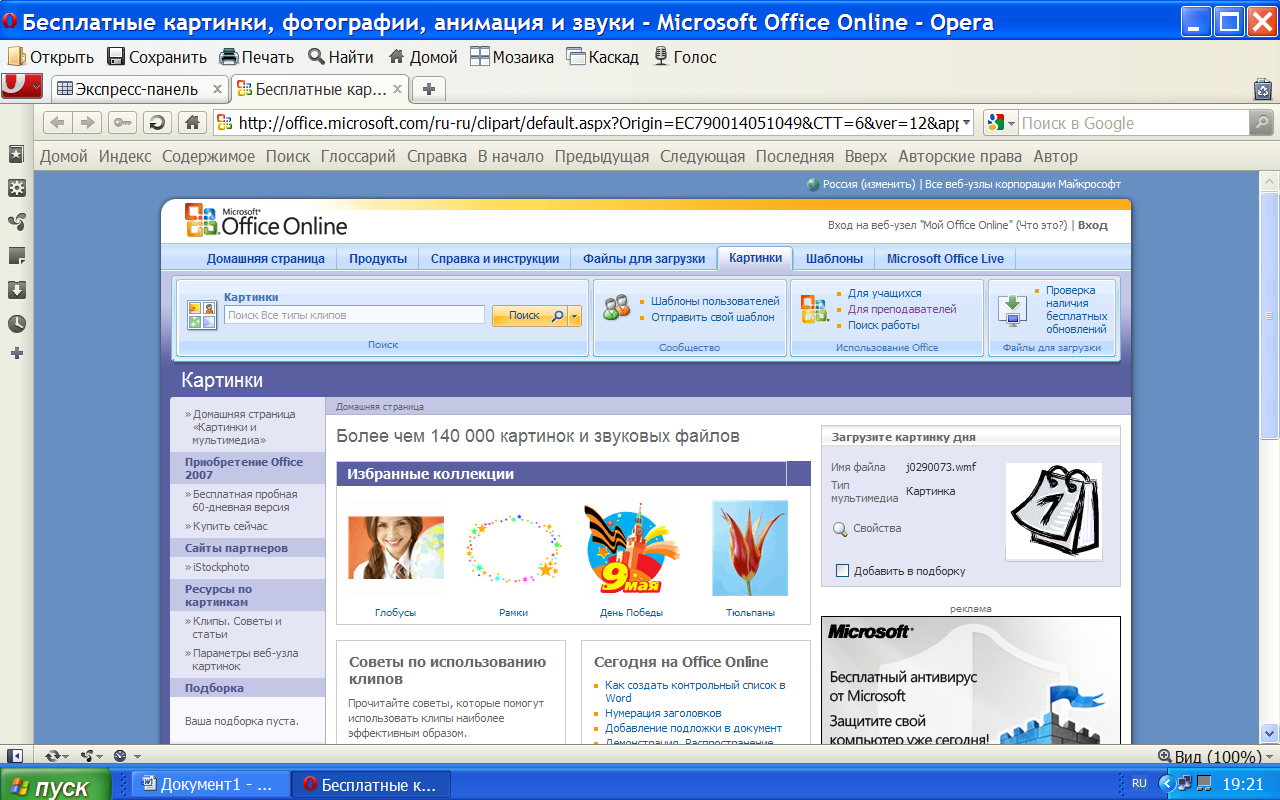Open the address bar history dropdown
The width and height of the screenshot is (1280, 800).
point(966,123)
